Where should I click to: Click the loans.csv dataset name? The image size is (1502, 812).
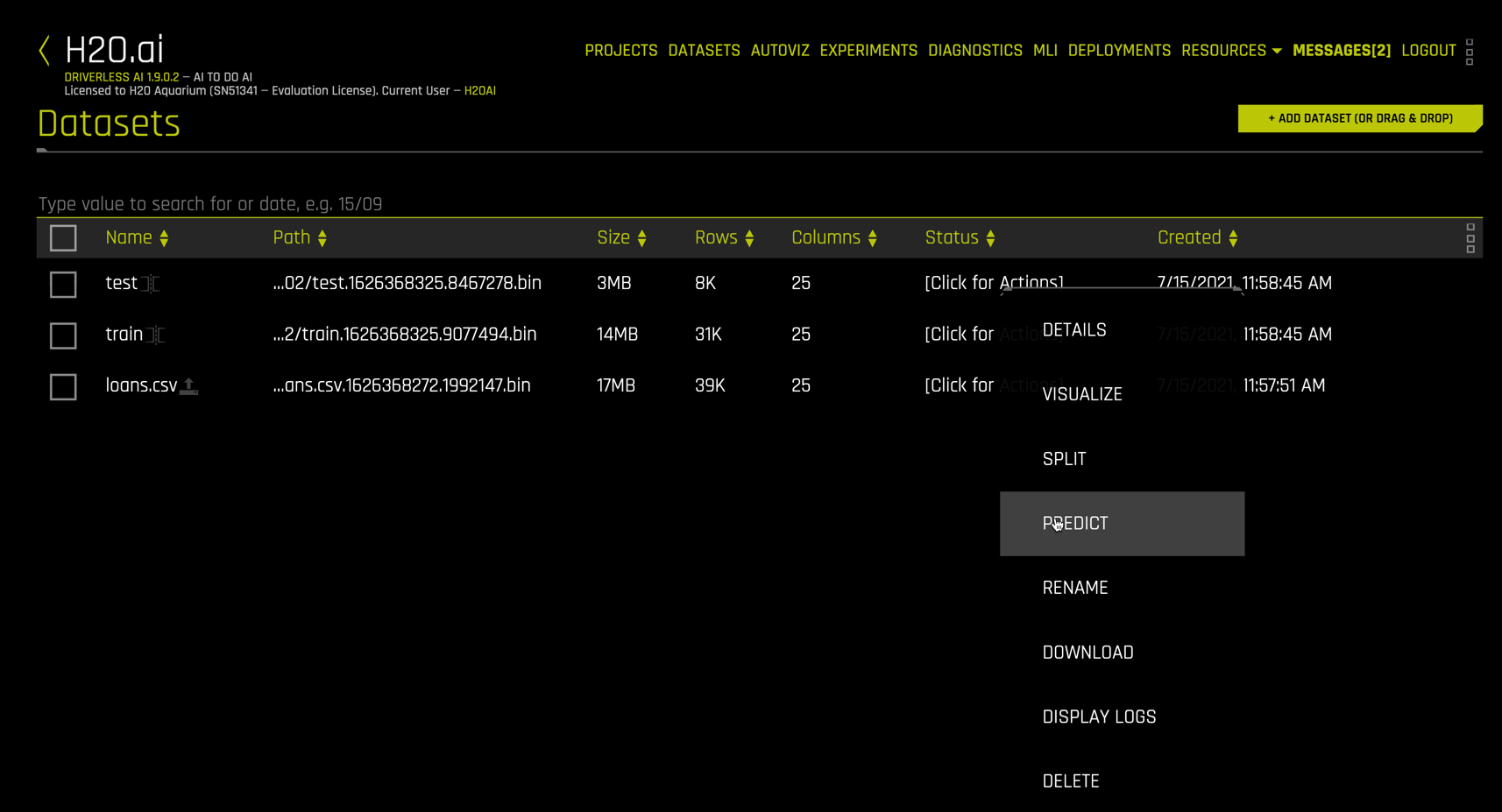pos(141,385)
